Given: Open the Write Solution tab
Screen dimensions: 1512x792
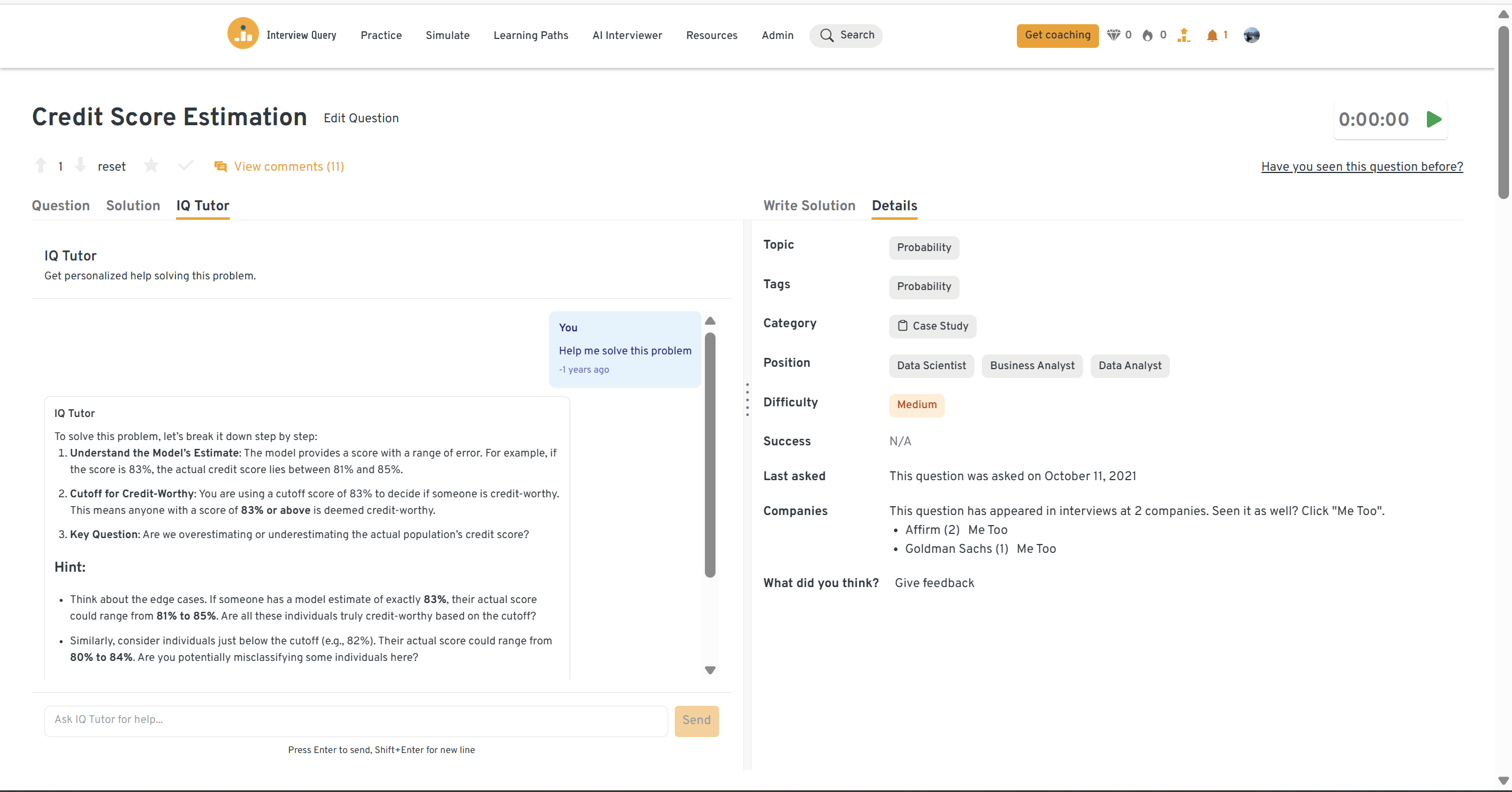Looking at the screenshot, I should click(x=809, y=206).
